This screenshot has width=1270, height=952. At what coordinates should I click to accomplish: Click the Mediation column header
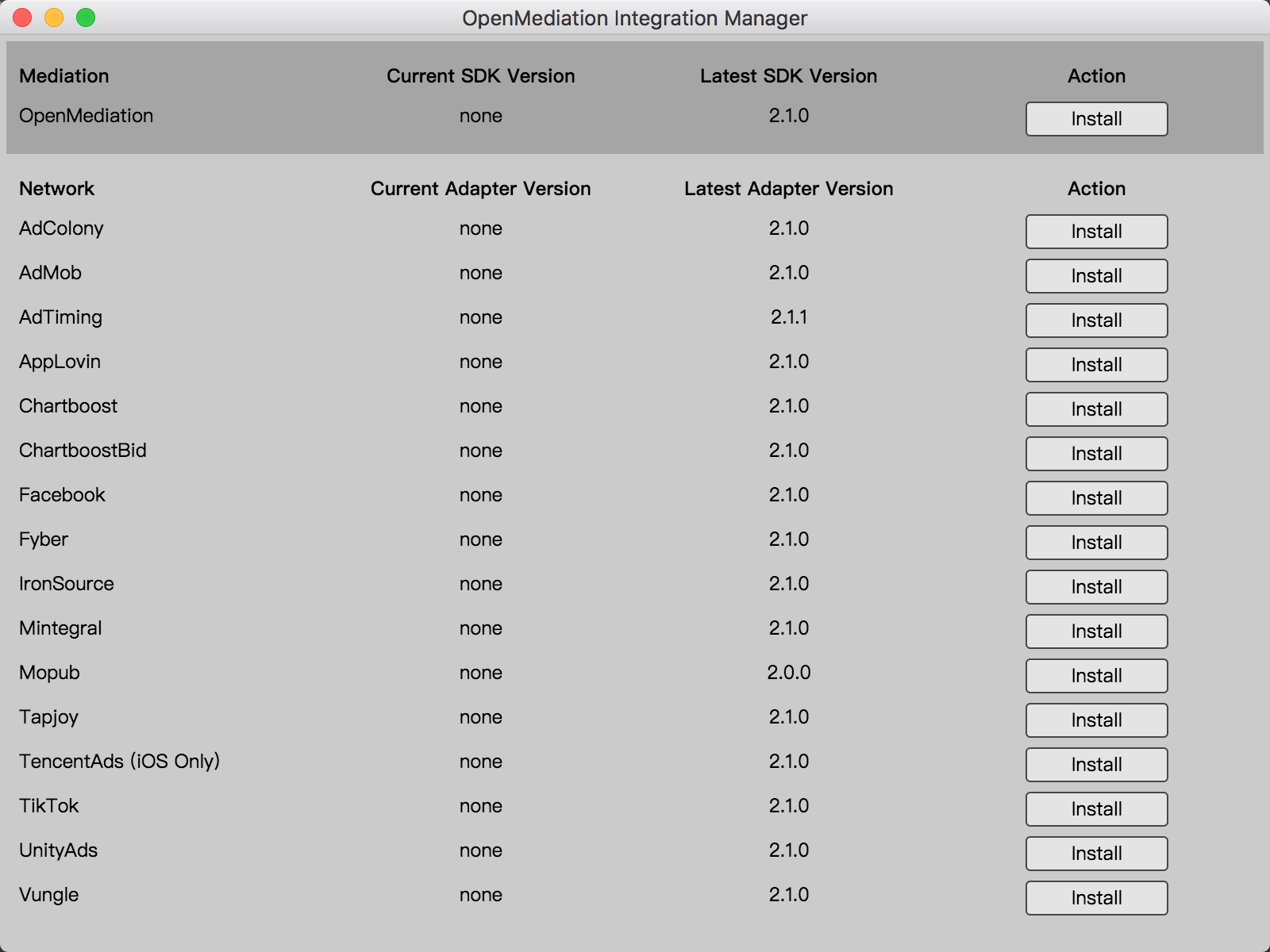pos(63,76)
